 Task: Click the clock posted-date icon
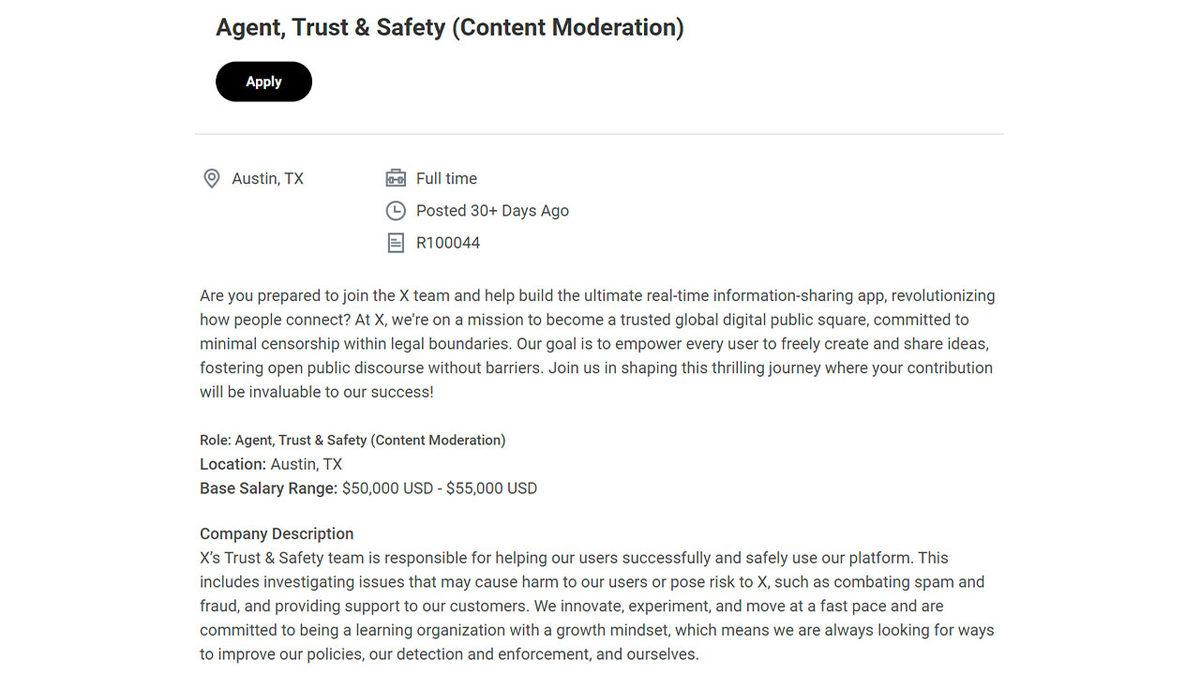pos(396,211)
